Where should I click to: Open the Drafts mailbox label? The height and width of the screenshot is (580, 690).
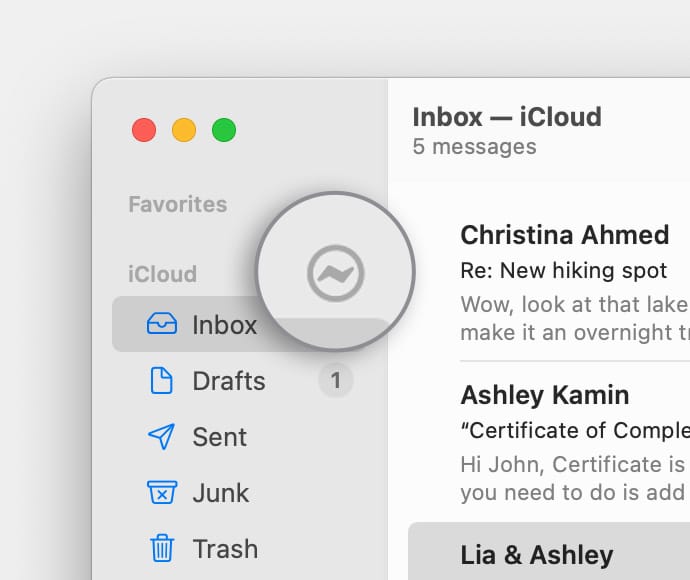228,381
